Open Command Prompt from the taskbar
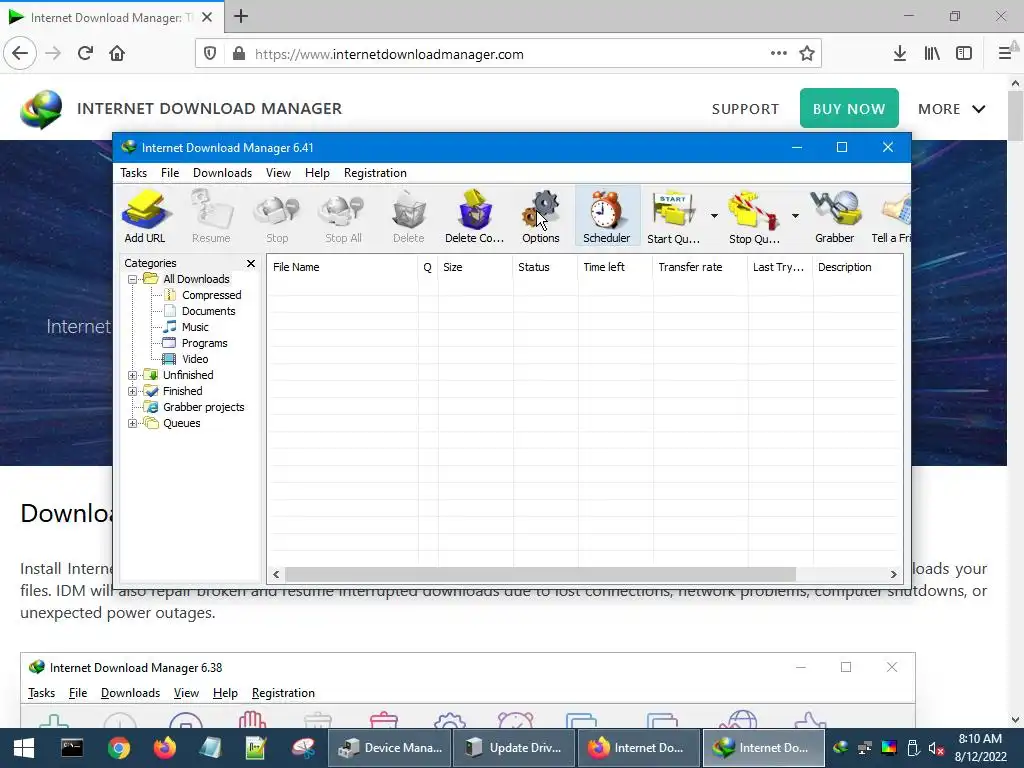This screenshot has height=768, width=1024. pyautogui.click(x=72, y=748)
